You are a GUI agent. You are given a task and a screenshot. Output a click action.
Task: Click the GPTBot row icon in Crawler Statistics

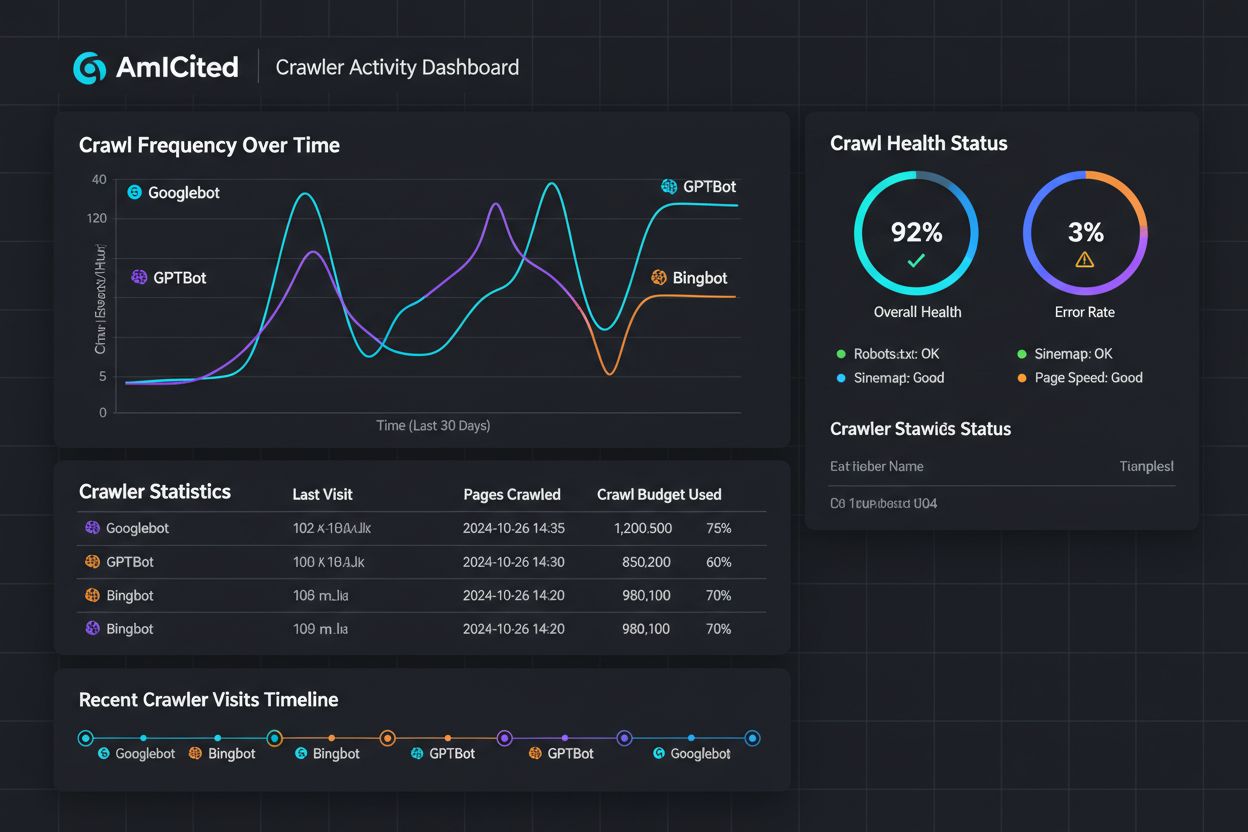(93, 562)
